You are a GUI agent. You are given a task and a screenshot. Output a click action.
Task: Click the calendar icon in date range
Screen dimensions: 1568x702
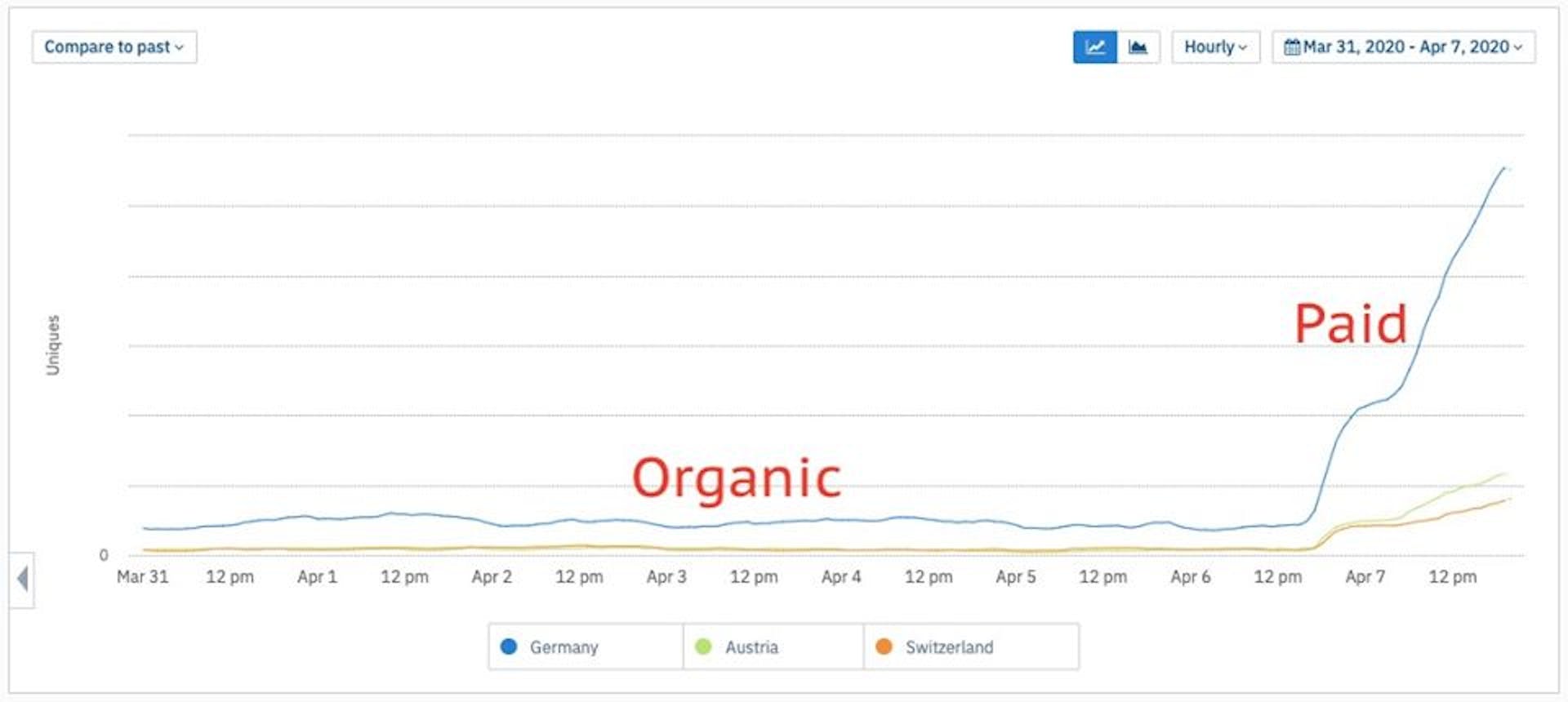tap(1291, 47)
